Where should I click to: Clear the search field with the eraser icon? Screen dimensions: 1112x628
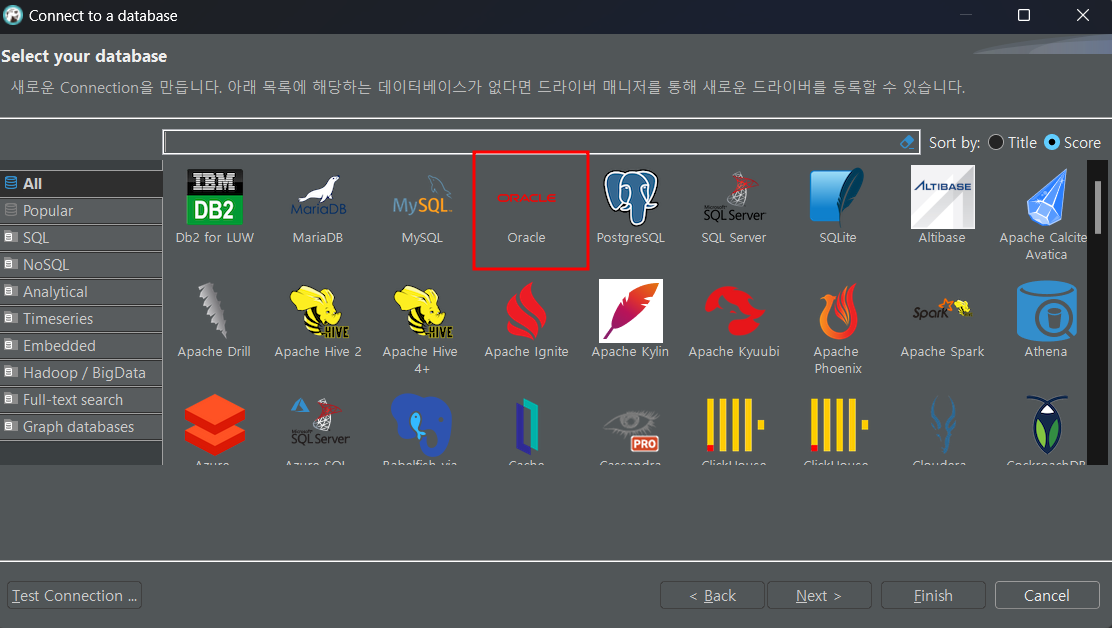tap(906, 142)
